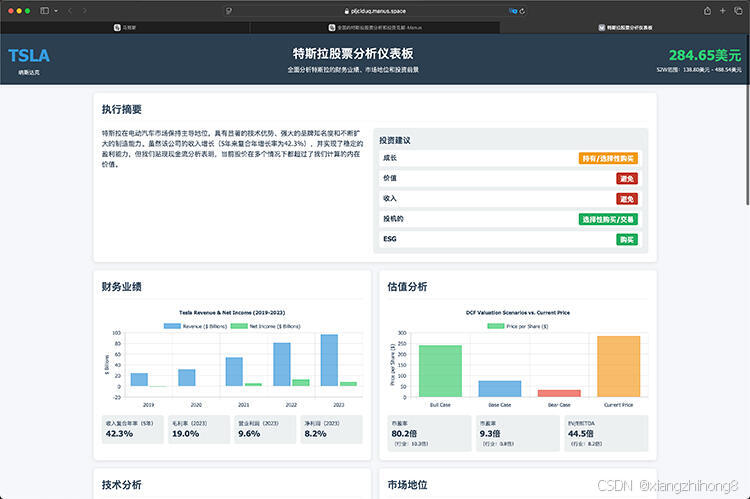750x499 pixels.
Task: Click the page settings icon left of address bar
Action: (x=229, y=11)
